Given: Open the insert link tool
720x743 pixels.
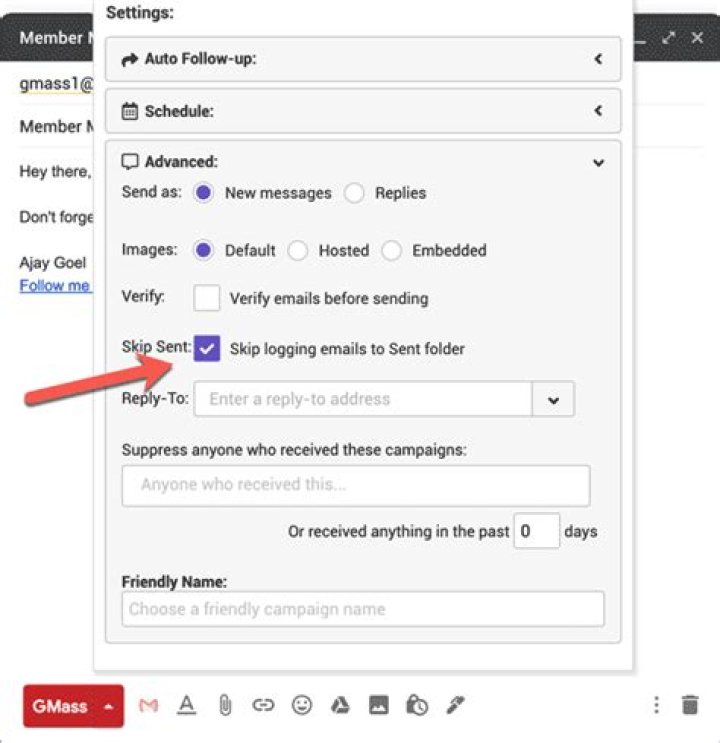Looking at the screenshot, I should 263,705.
